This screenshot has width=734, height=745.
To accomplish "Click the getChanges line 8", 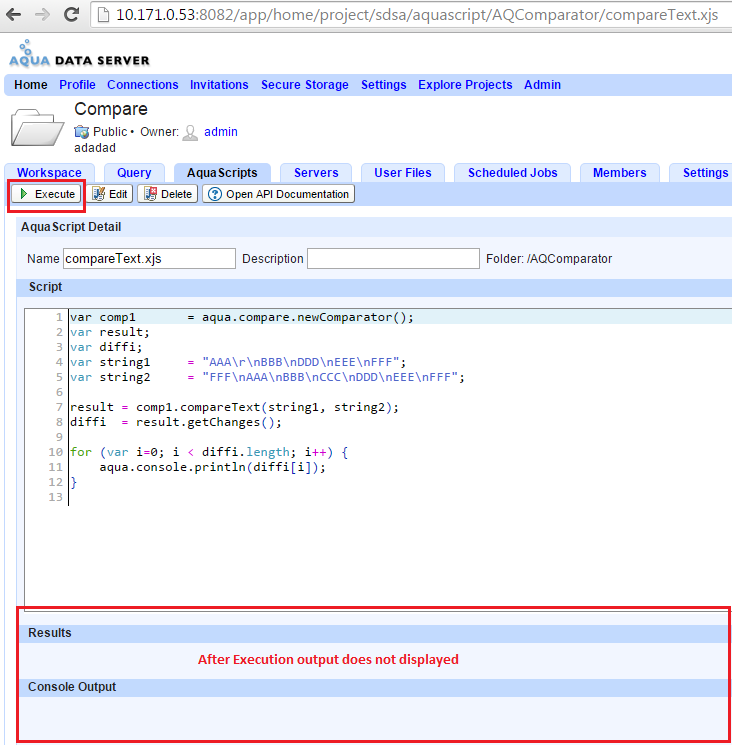I will (176, 422).
